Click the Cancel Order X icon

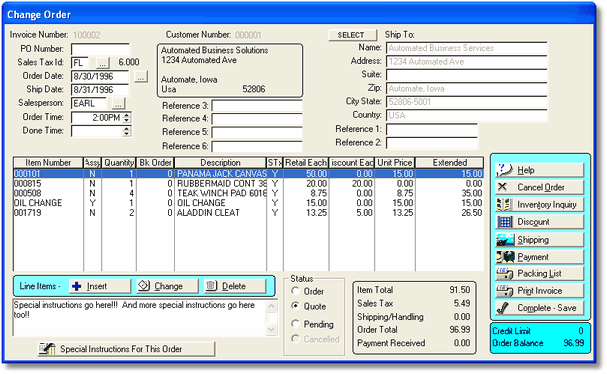point(502,187)
